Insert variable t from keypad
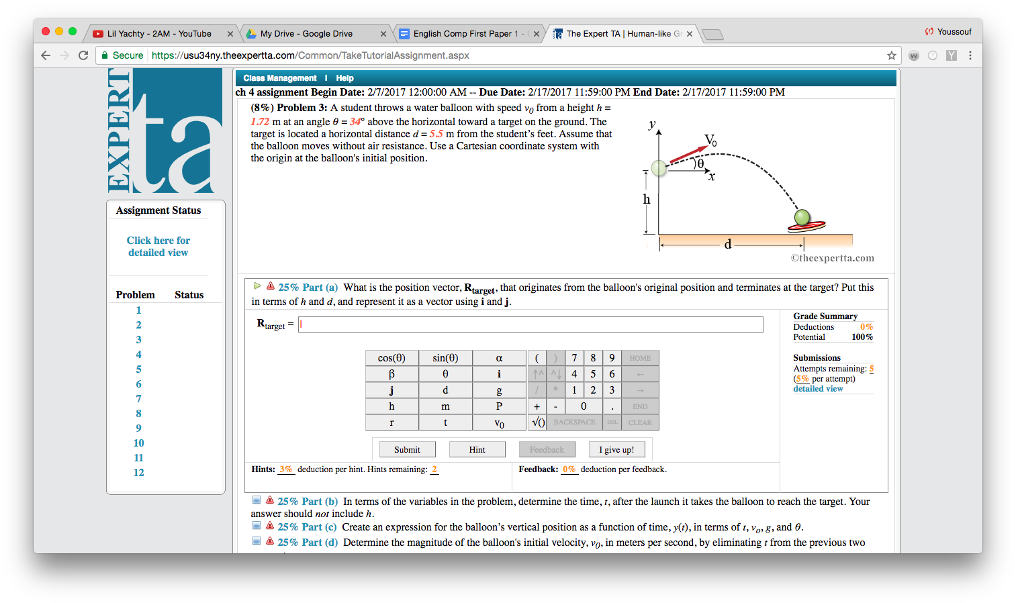 445,423
